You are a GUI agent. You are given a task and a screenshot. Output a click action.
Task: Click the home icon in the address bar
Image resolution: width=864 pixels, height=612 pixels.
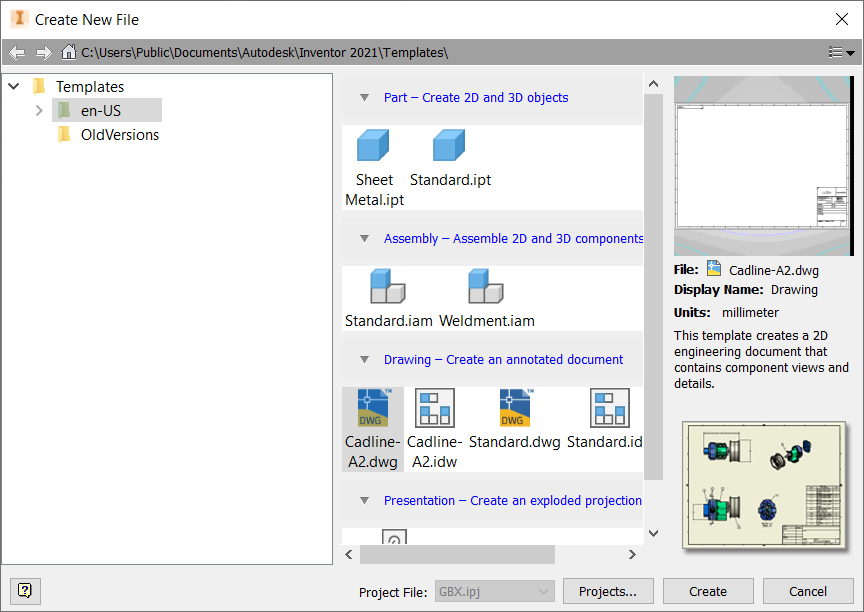(x=68, y=52)
